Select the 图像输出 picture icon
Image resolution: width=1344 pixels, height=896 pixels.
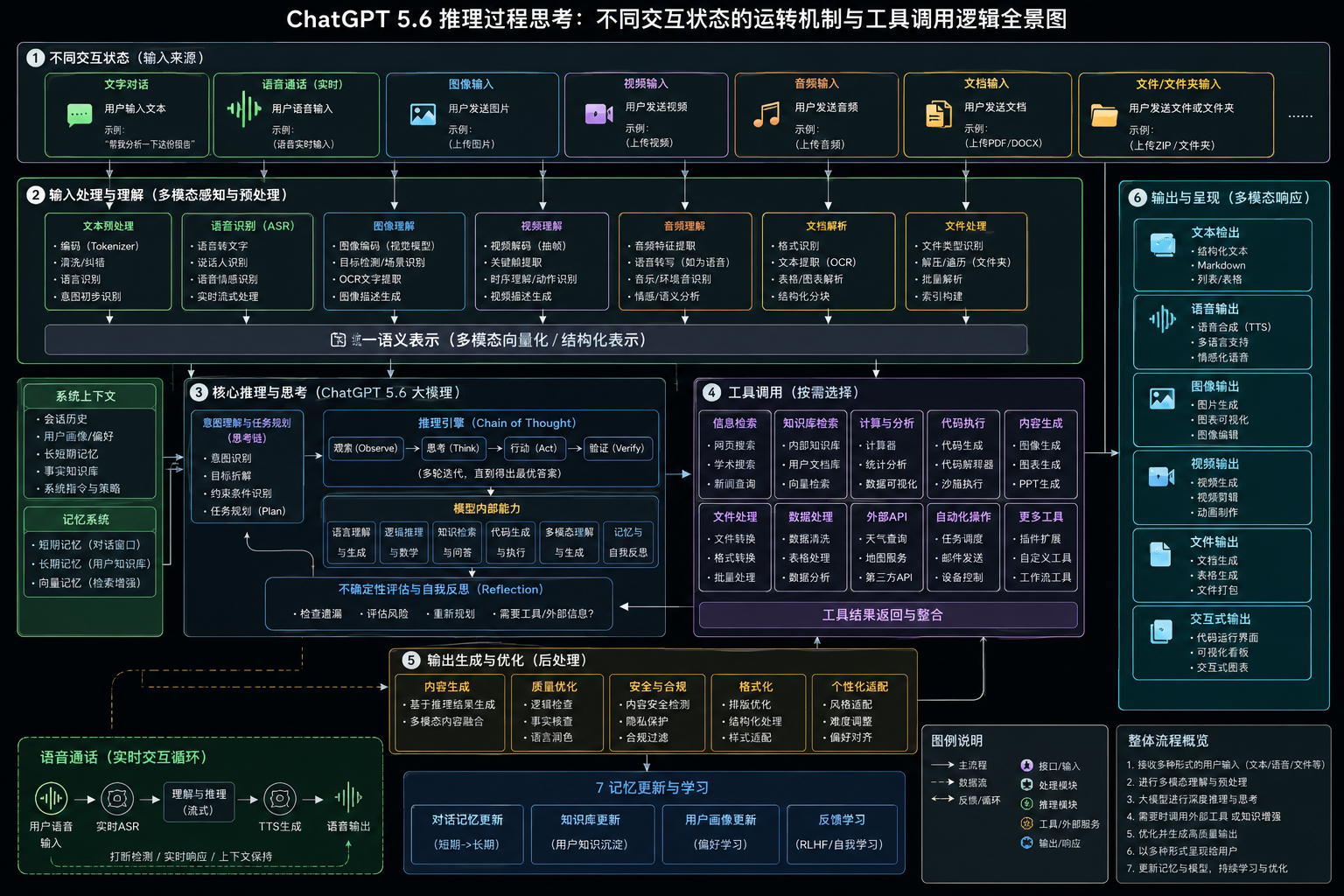[x=1162, y=399]
